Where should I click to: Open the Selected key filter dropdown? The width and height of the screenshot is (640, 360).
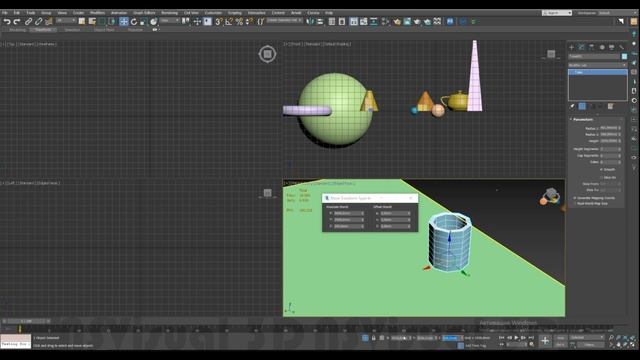coord(587,338)
